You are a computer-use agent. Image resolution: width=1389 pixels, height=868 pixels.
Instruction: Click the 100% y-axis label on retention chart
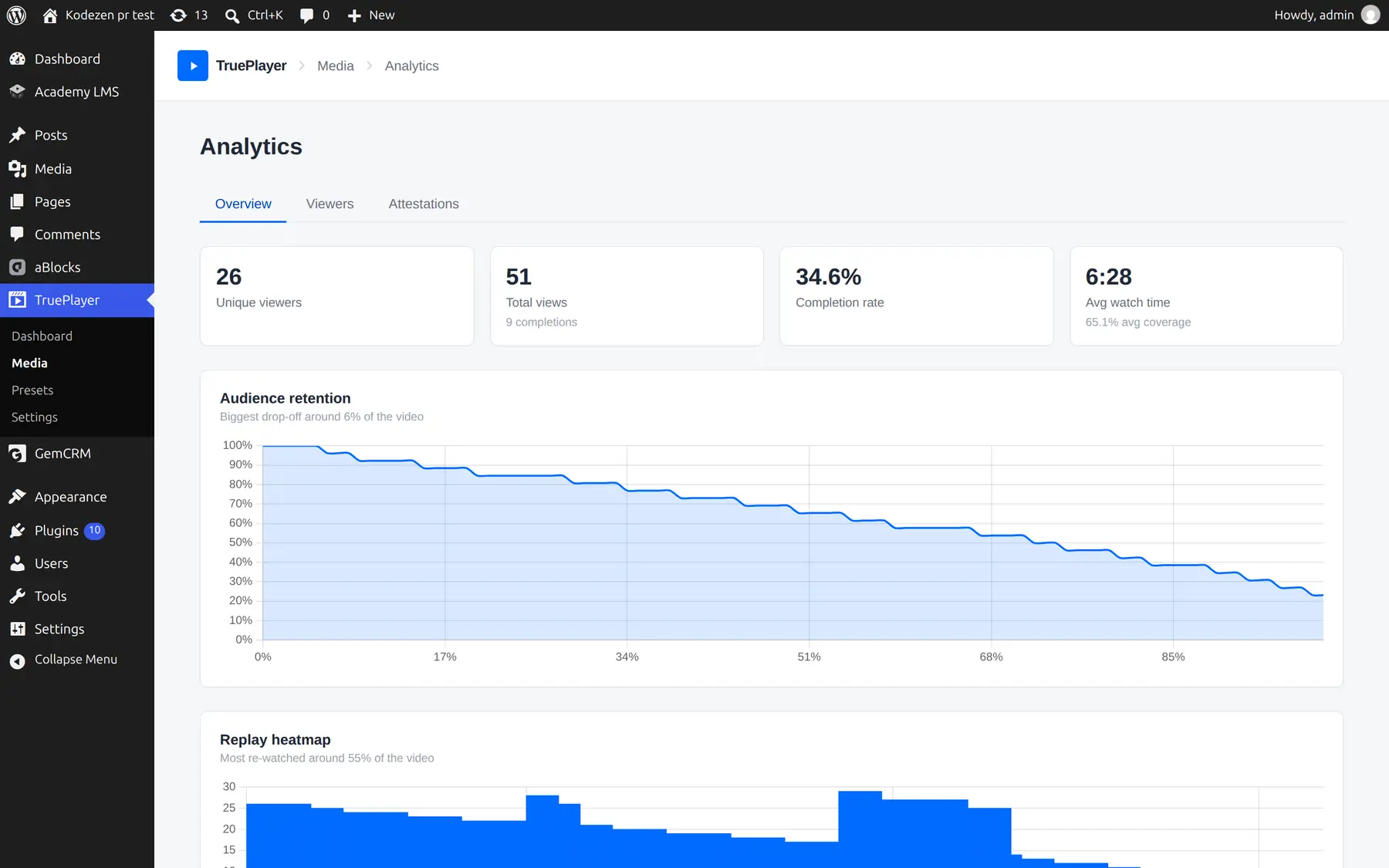click(x=238, y=445)
